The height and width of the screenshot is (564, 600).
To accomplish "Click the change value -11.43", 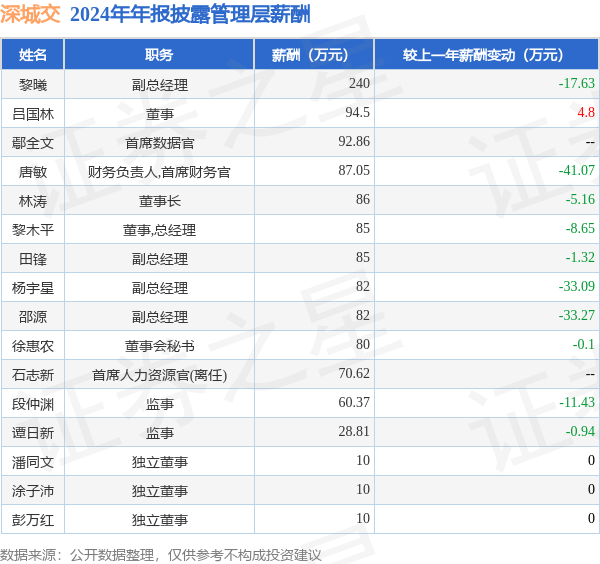I will (577, 403).
